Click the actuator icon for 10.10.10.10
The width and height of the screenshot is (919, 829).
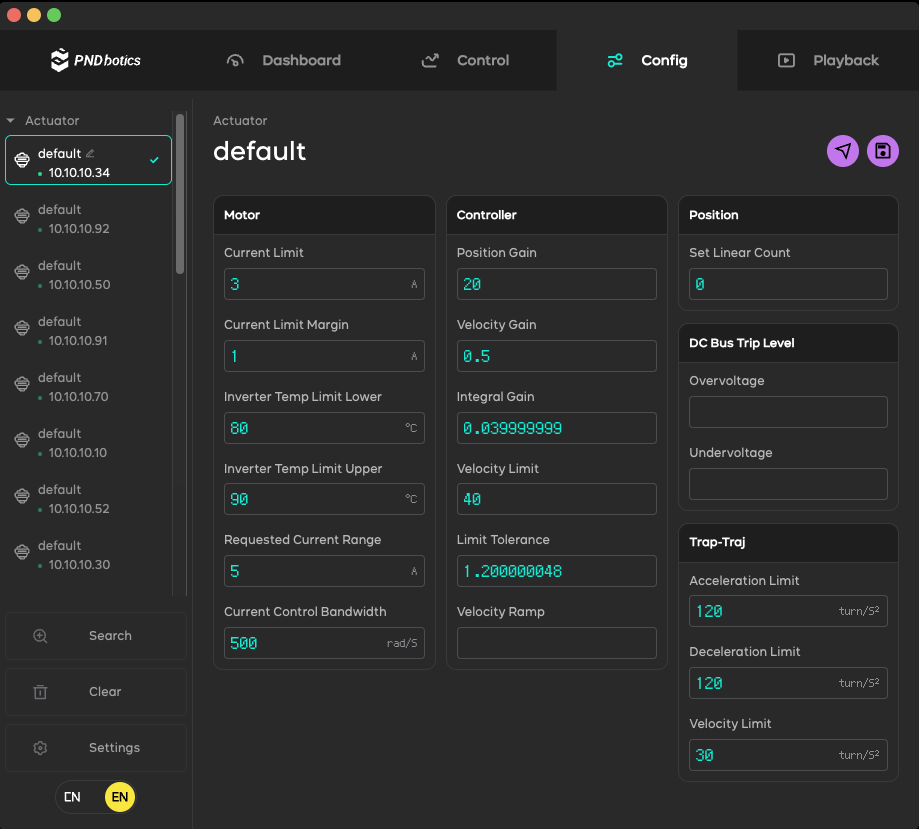coord(22,440)
